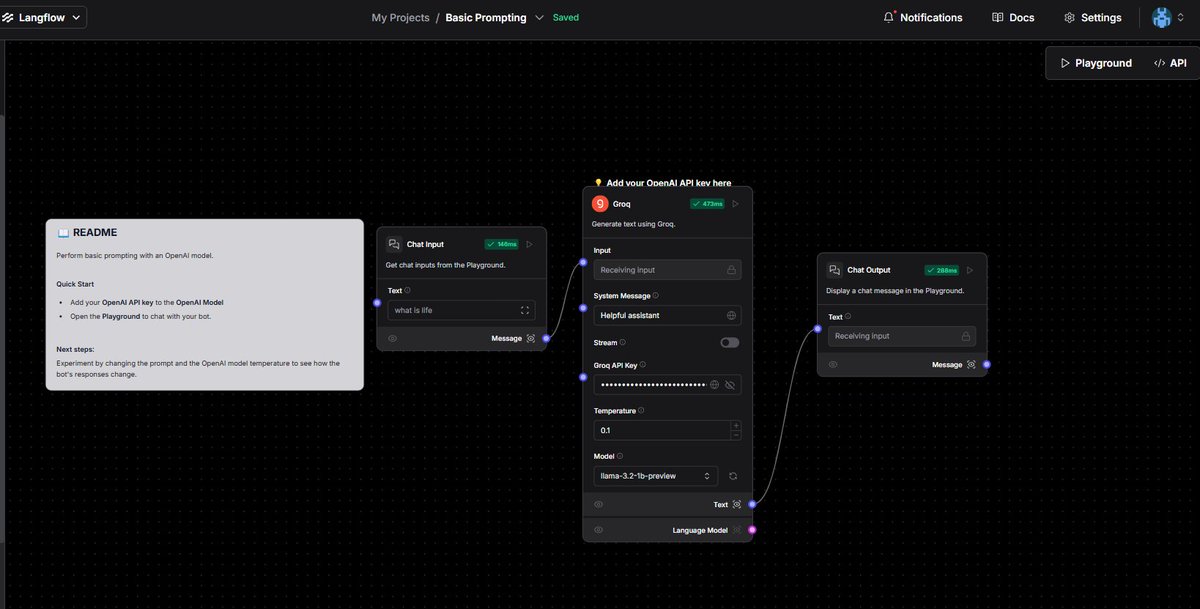
Task: Click the info icon beside Chat Output Text
Action: (x=848, y=317)
